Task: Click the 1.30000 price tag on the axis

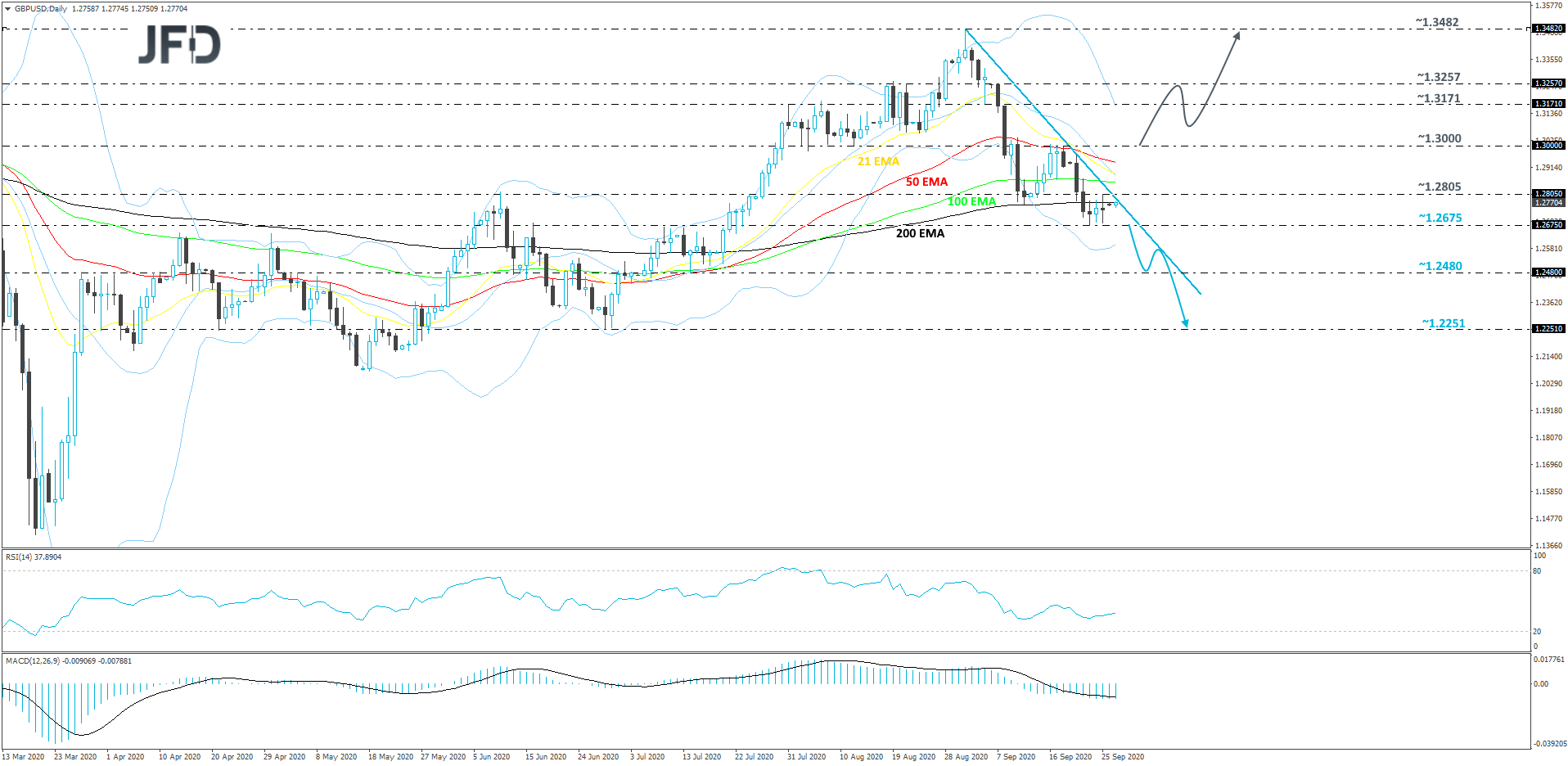Action: 1548,145
